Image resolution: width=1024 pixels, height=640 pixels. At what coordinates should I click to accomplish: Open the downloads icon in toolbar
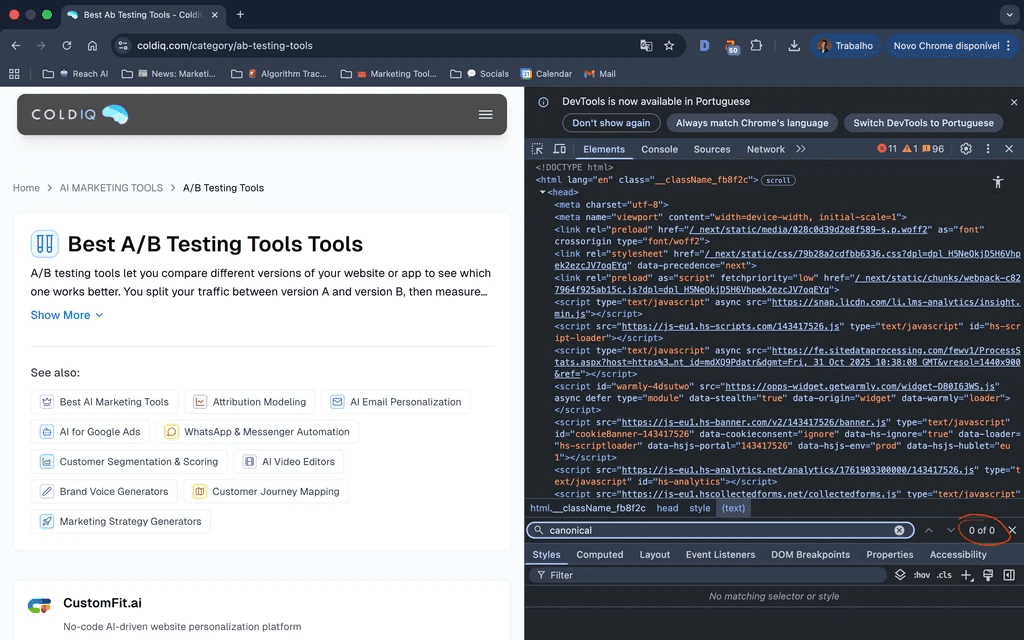(x=793, y=46)
